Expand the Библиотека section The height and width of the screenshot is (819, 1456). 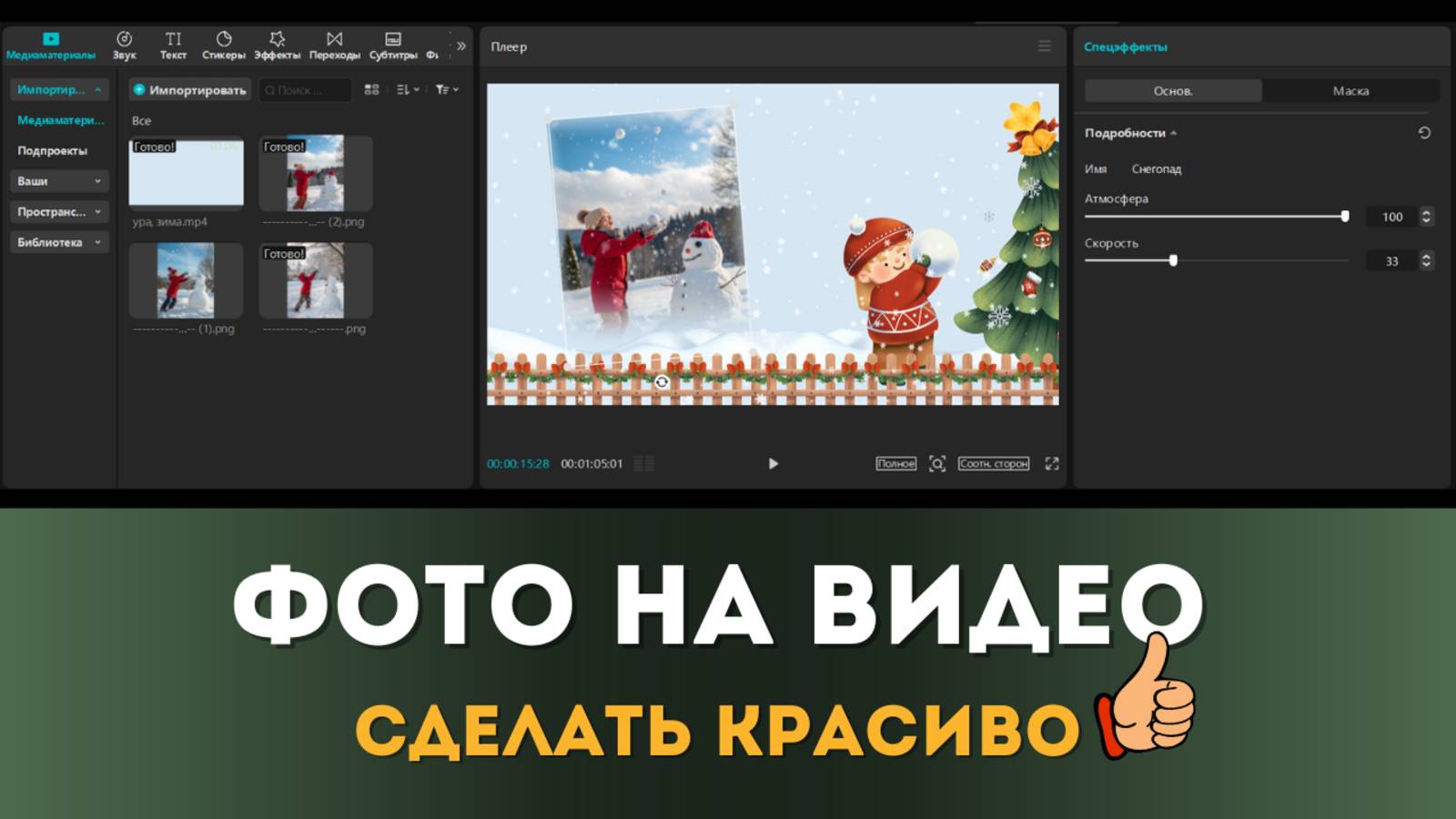[x=58, y=242]
